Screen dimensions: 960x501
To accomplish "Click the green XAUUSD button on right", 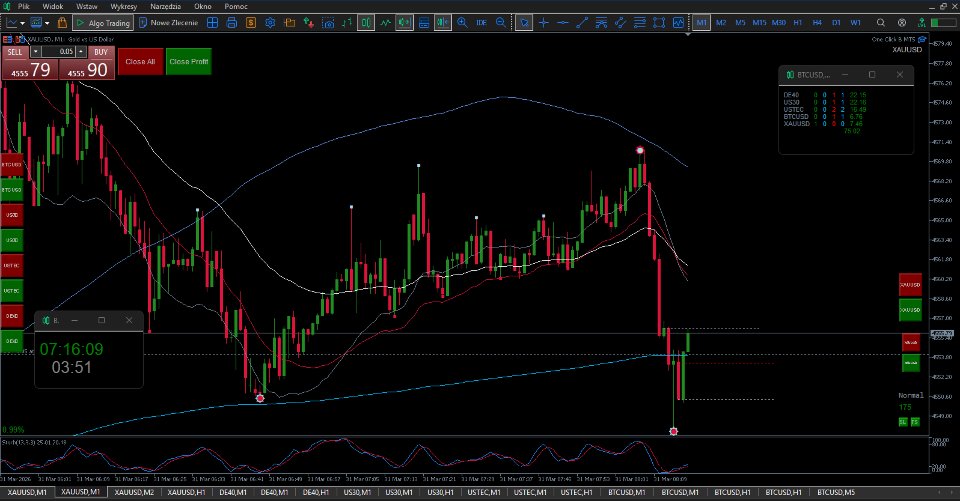I will (x=910, y=309).
